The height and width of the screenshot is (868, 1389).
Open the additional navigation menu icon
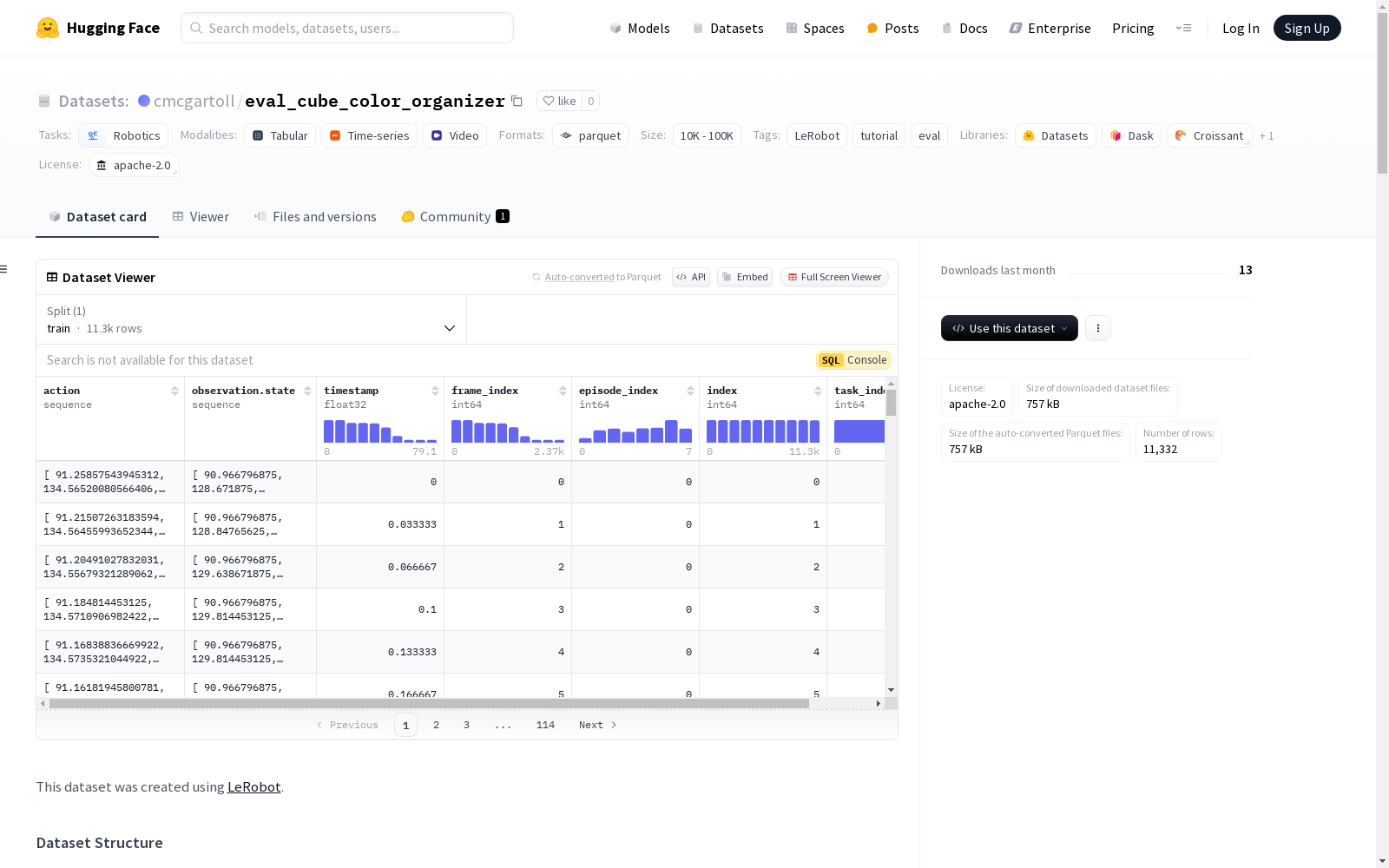pos(1183,28)
